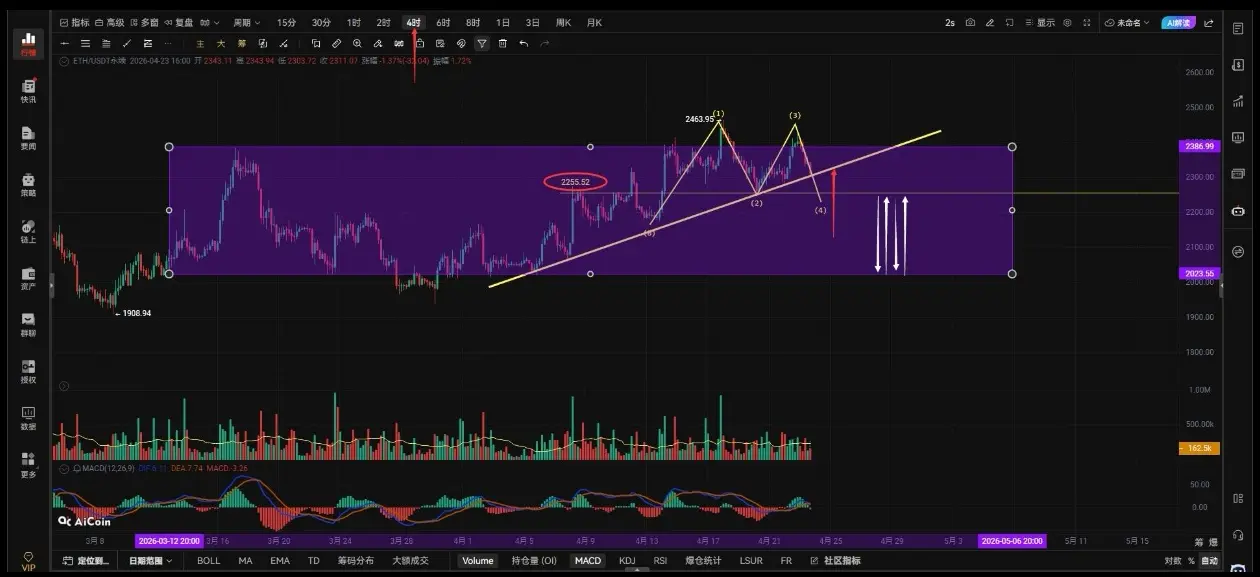Viewport: 1260px width, 577px height.
Task: Click the undo arrow icon
Action: point(524,43)
